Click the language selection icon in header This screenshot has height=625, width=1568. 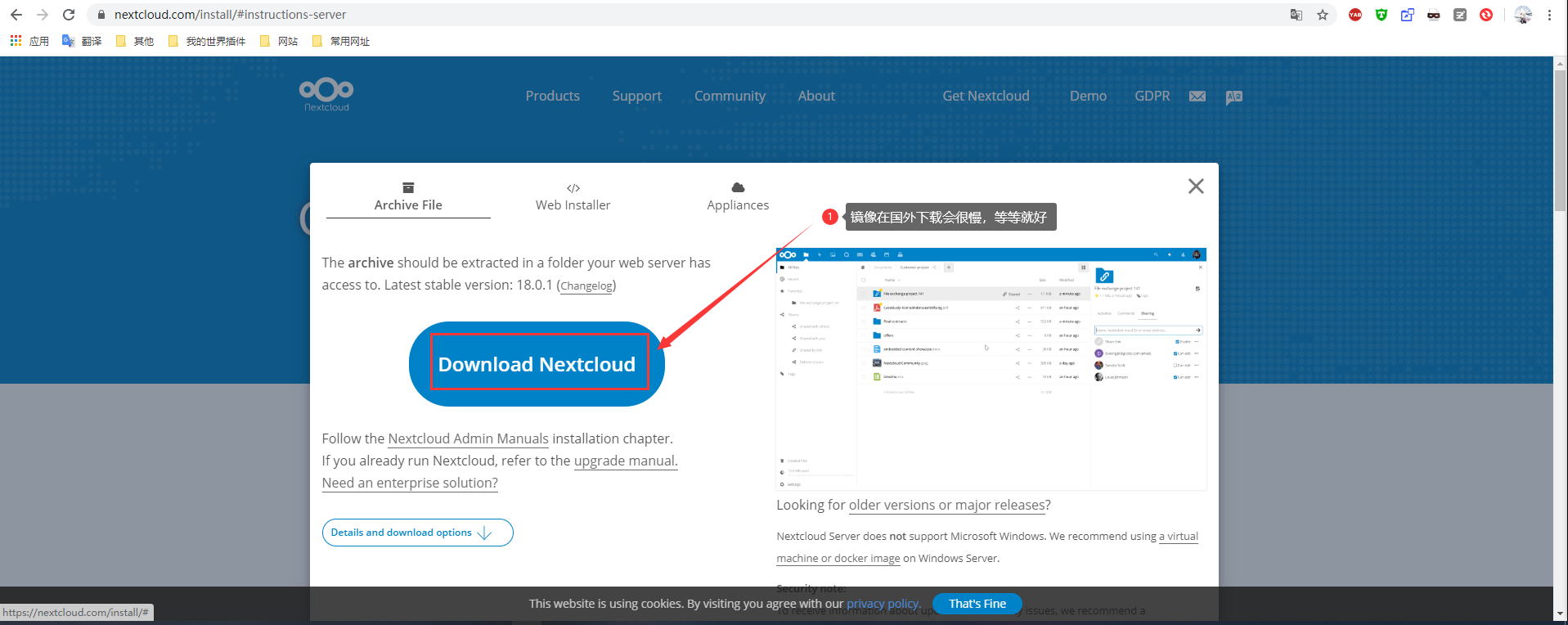click(1234, 97)
